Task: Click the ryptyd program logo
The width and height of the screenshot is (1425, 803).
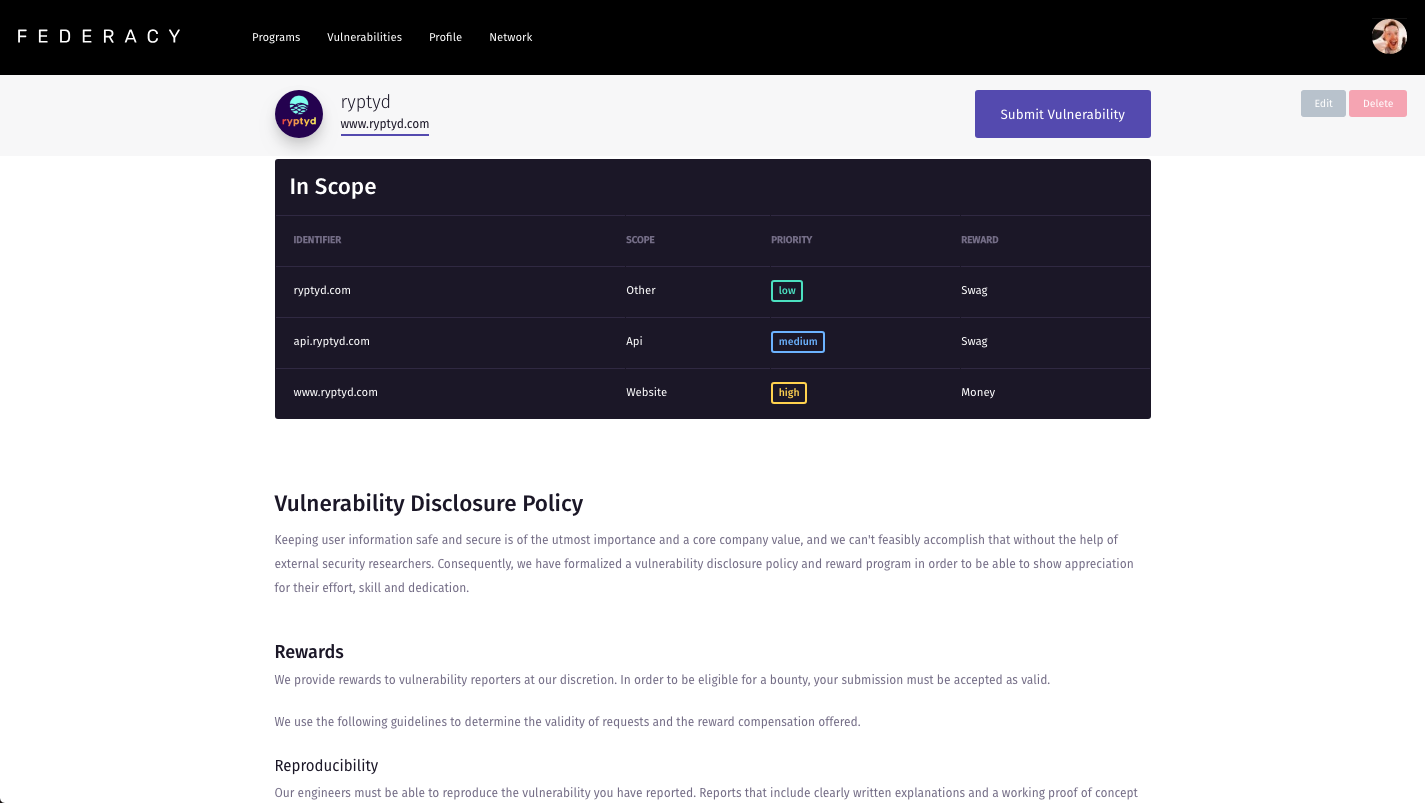Action: [x=299, y=114]
